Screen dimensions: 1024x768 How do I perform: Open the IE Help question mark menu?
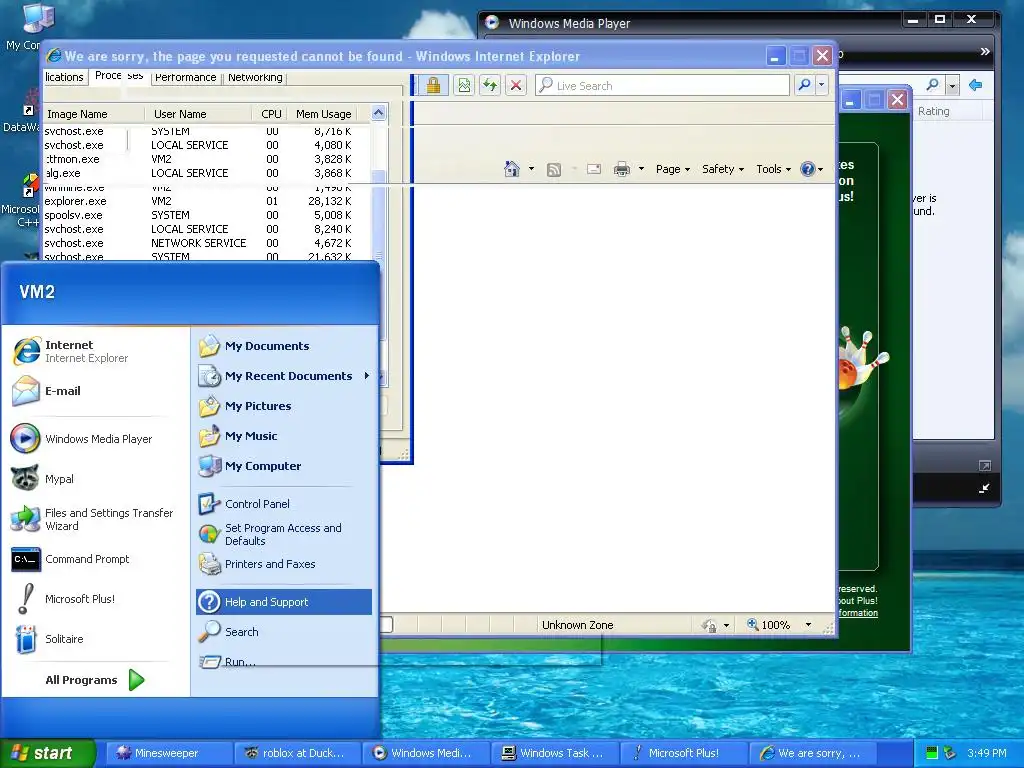(x=811, y=169)
